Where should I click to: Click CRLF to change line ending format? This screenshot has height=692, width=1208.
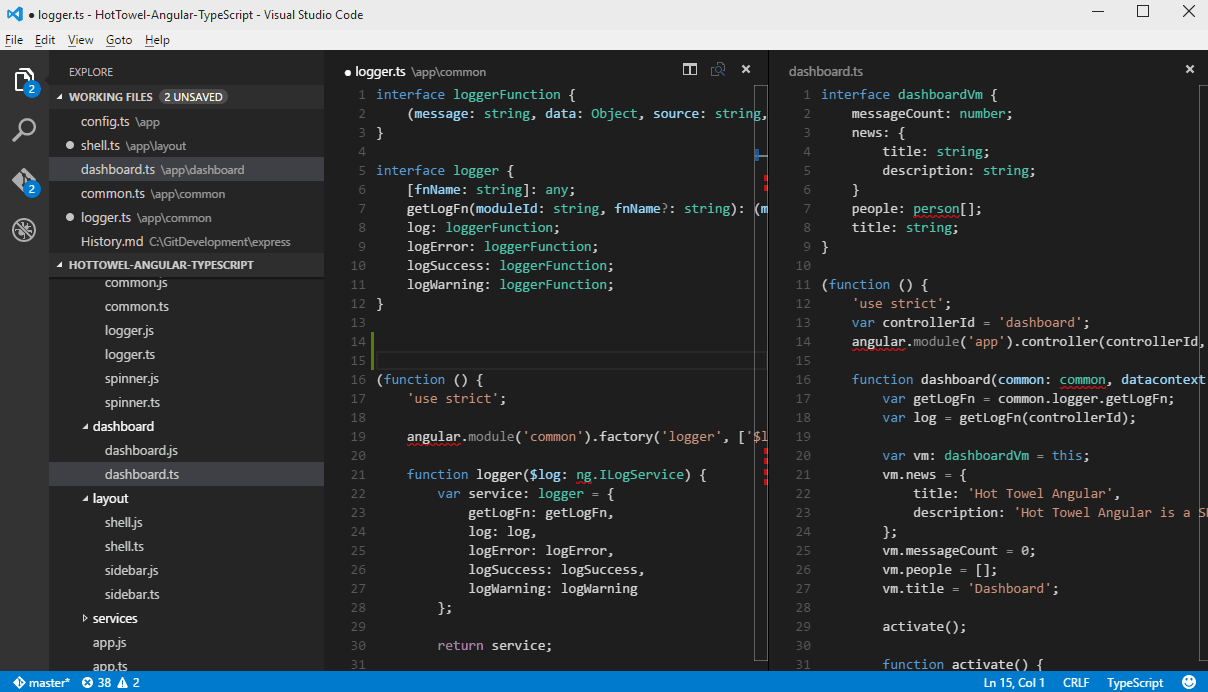click(x=1076, y=683)
